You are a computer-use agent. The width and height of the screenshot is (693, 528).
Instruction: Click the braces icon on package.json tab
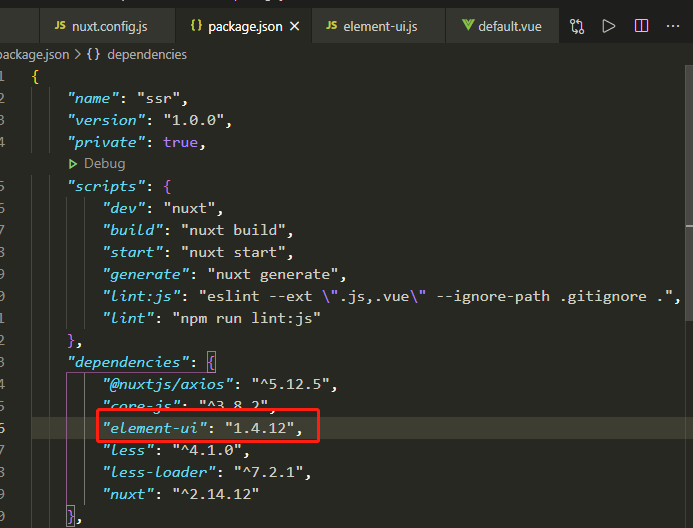point(196,26)
